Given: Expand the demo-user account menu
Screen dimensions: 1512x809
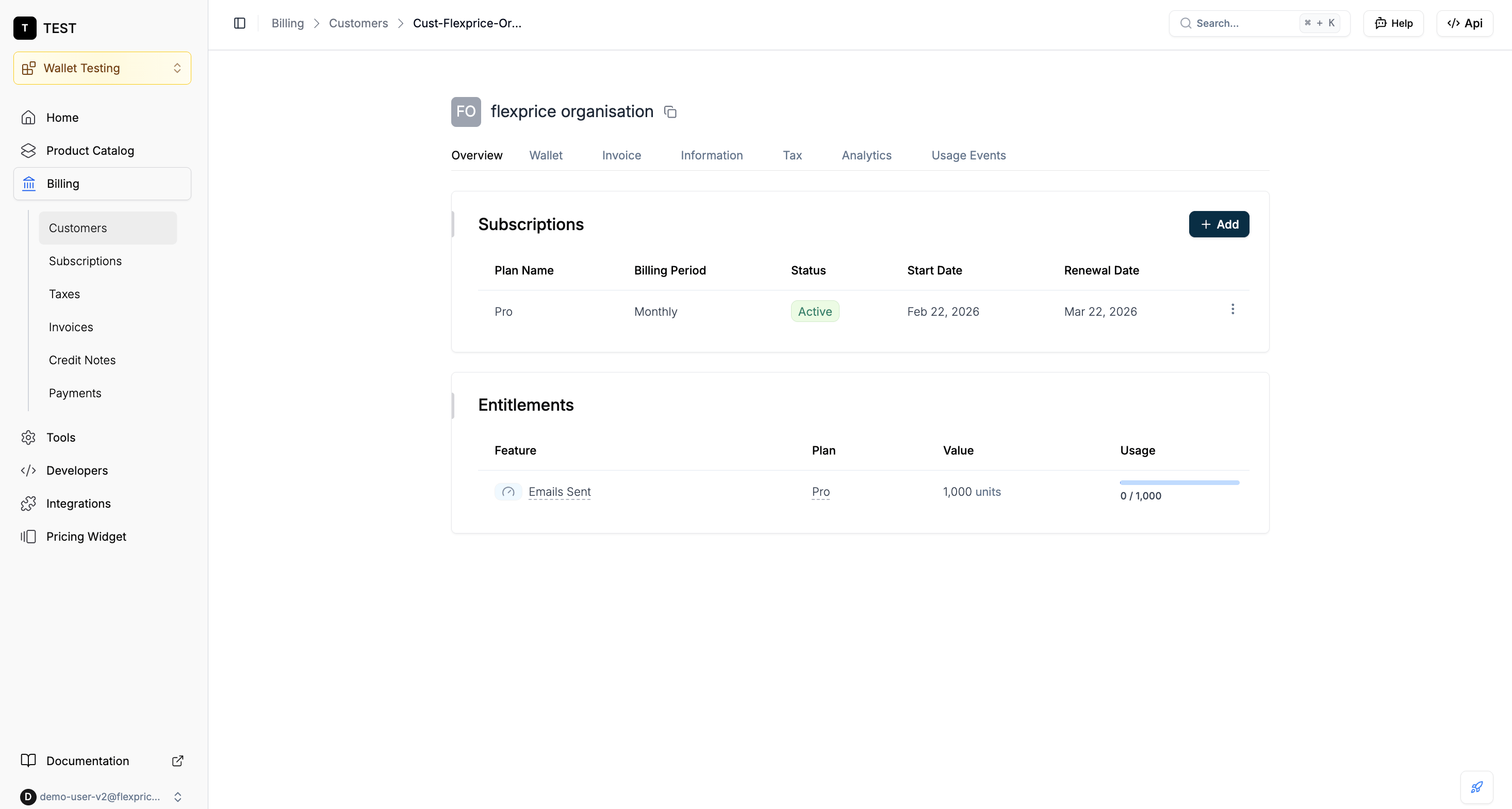Looking at the screenshot, I should pos(102,796).
